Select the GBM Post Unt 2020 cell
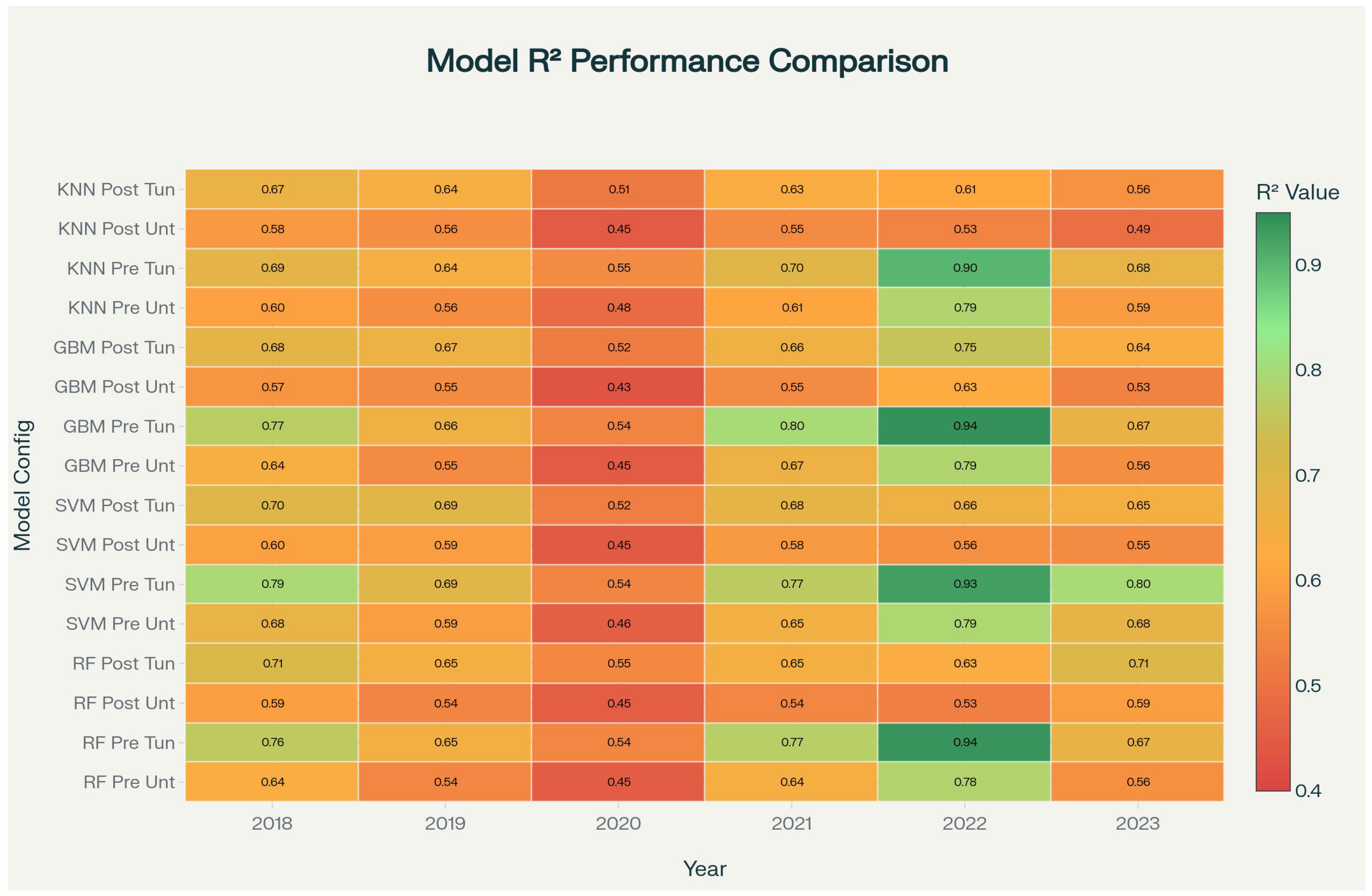The height and width of the screenshot is (896, 1372). click(x=618, y=387)
